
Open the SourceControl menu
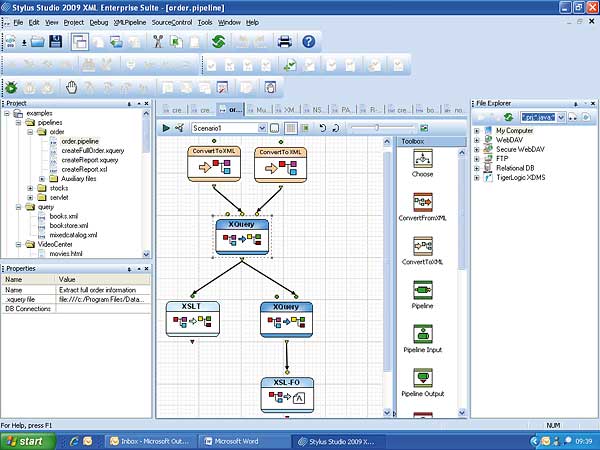coord(172,23)
